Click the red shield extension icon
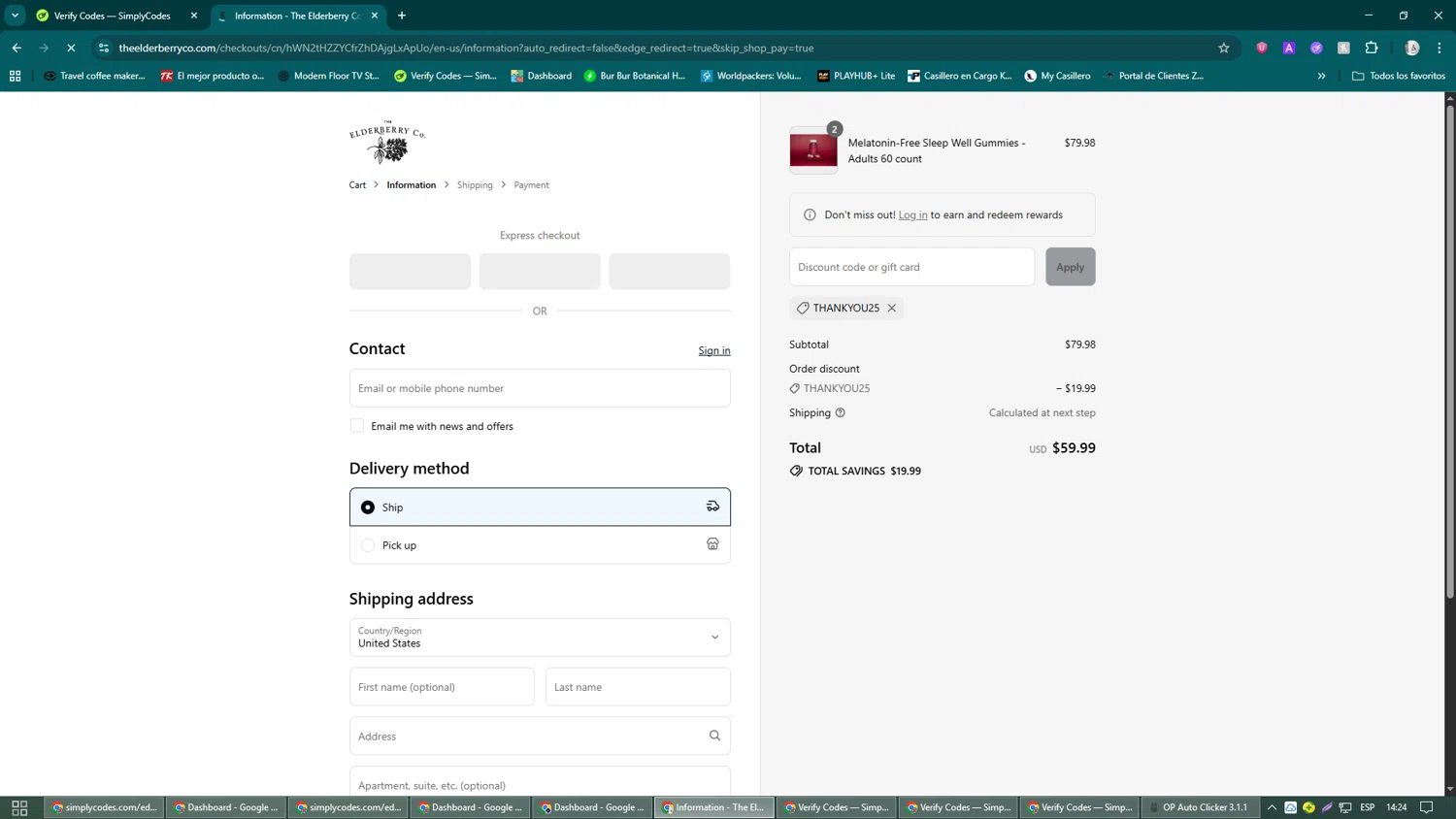 1262,48
